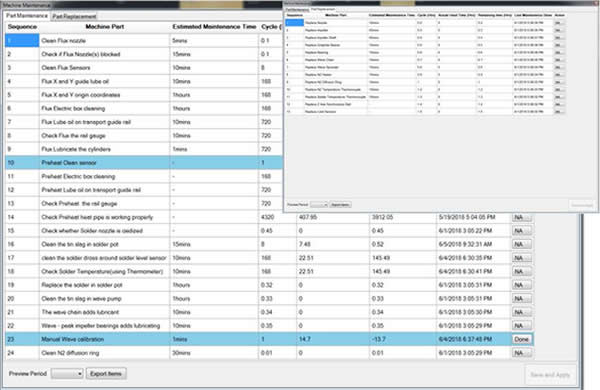Sort by Machine Part column header
Screen dimensions: 600x390
[x=104, y=27]
